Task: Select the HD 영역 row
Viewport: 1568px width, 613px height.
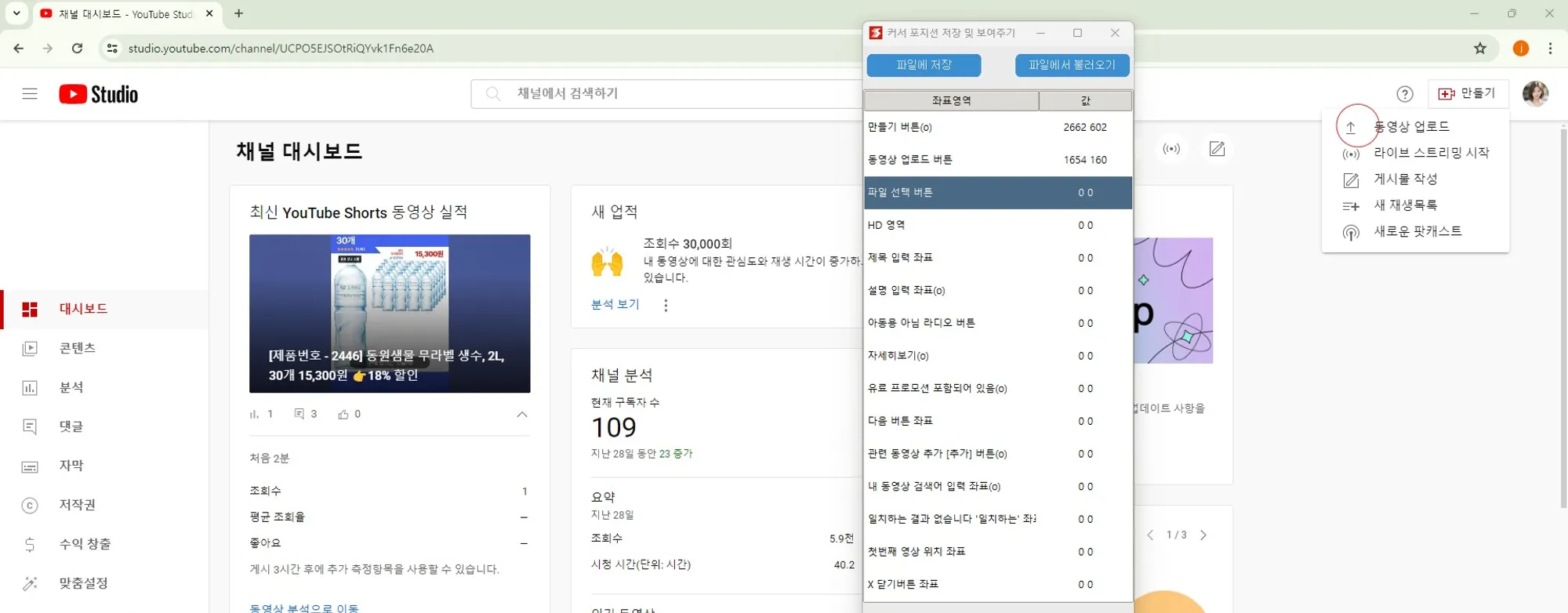Action: [x=998, y=225]
